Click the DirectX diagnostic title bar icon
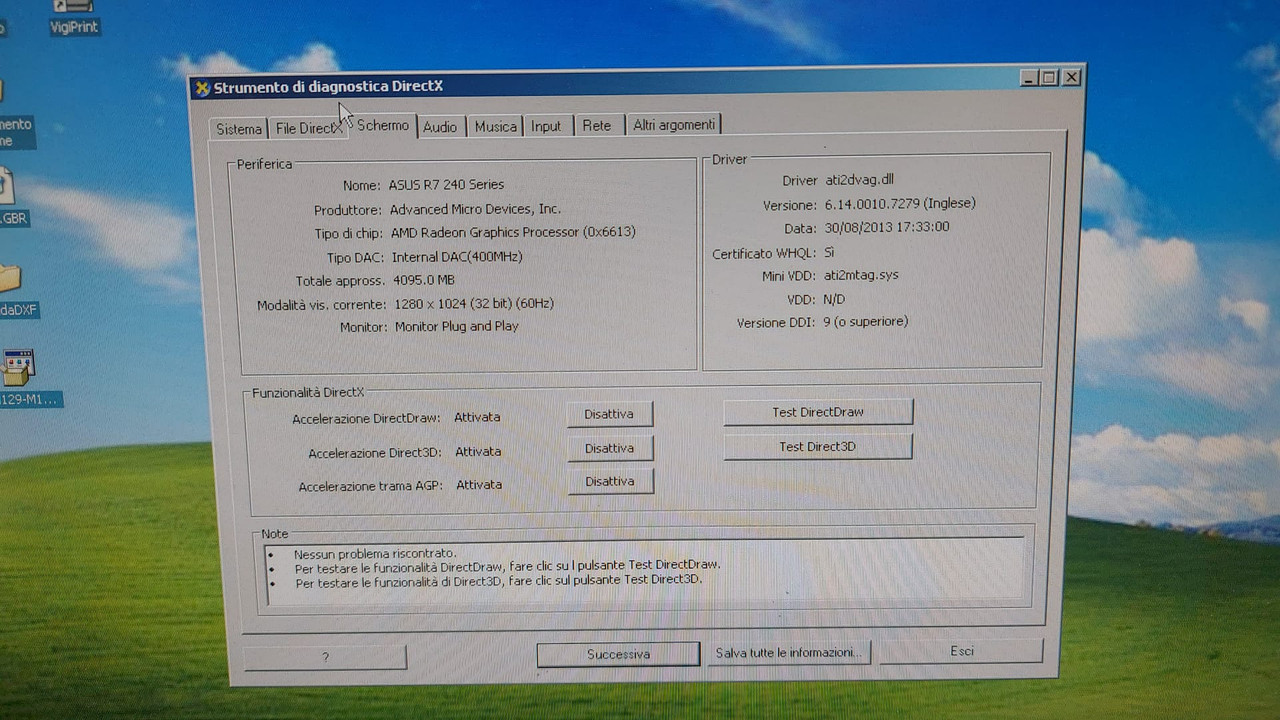Viewport: 1280px width, 720px height. click(202, 88)
